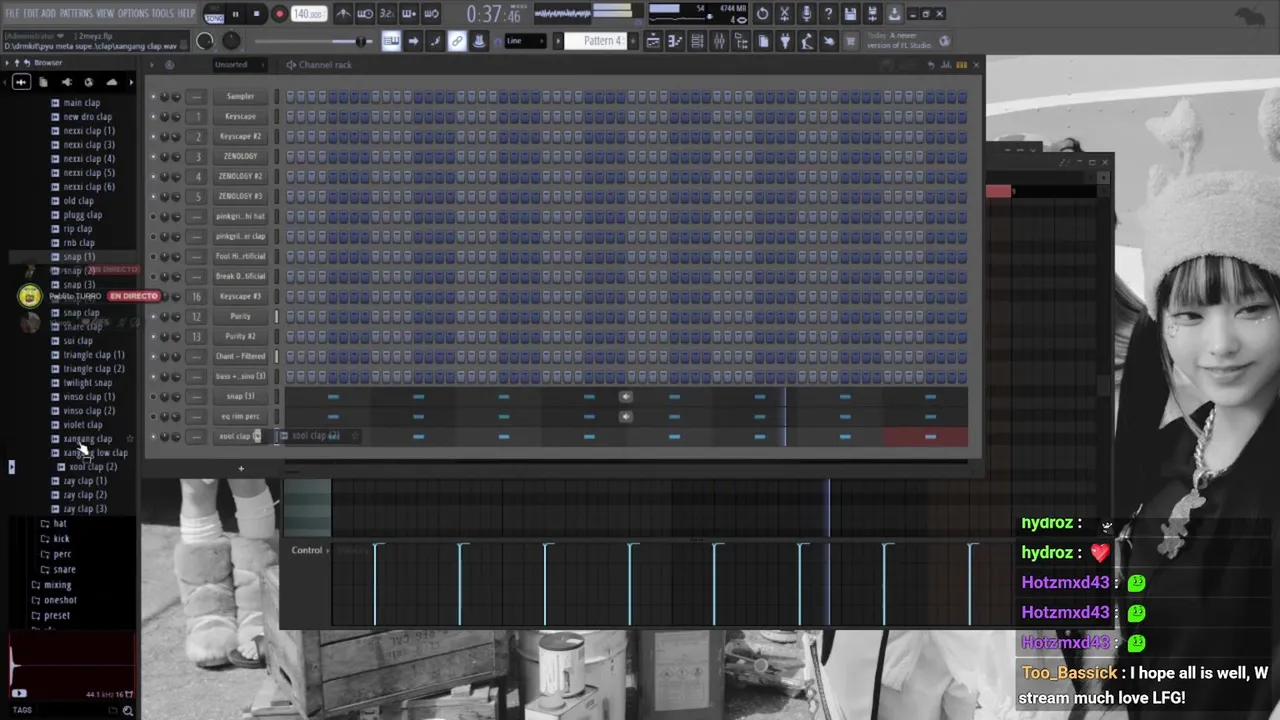Viewport: 1280px width, 720px height.
Task: Click the Save project floppy icon
Action: 850,14
